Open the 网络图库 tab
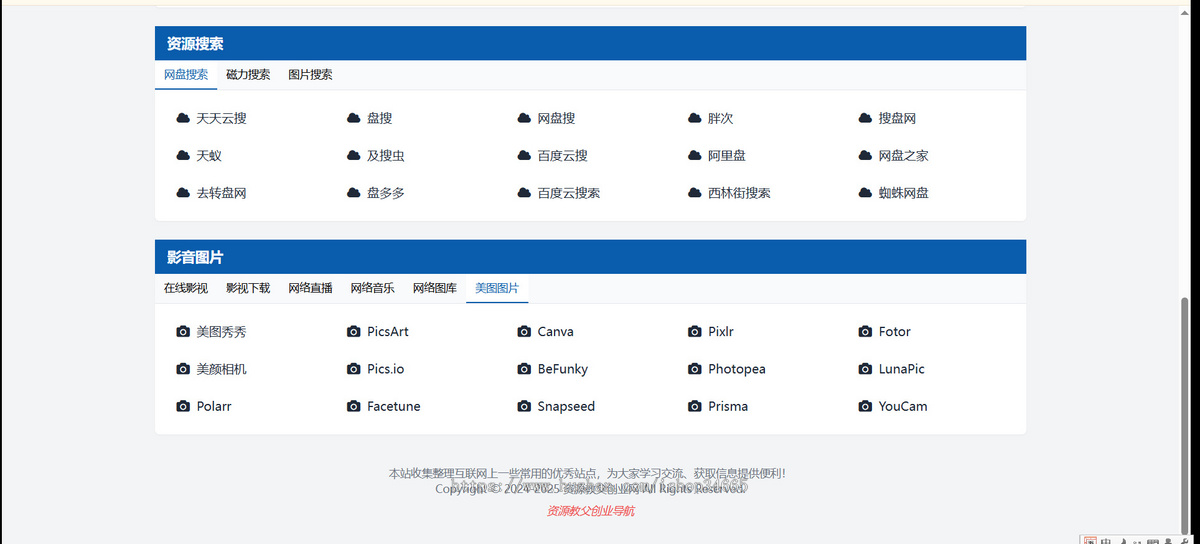 point(435,288)
